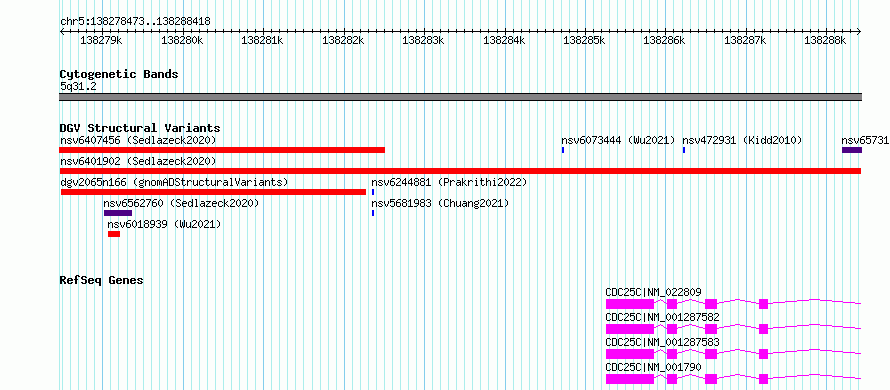
Task: Open nsv6401902 (Sedlazeck2020) variant label
Action: point(138,161)
